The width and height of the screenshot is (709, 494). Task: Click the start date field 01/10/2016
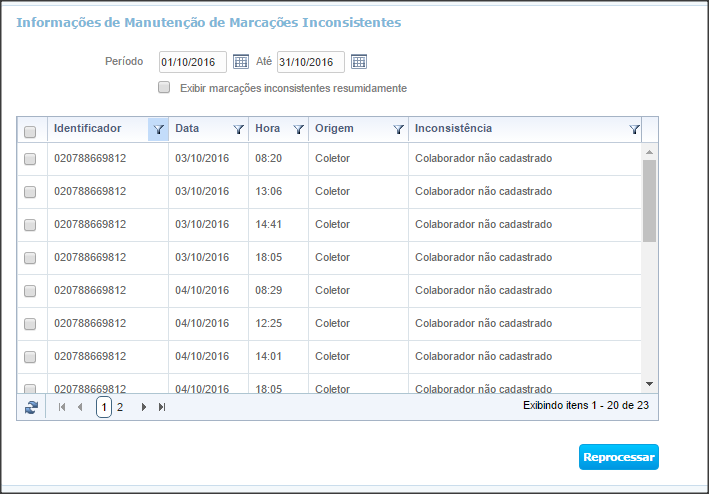click(x=192, y=62)
